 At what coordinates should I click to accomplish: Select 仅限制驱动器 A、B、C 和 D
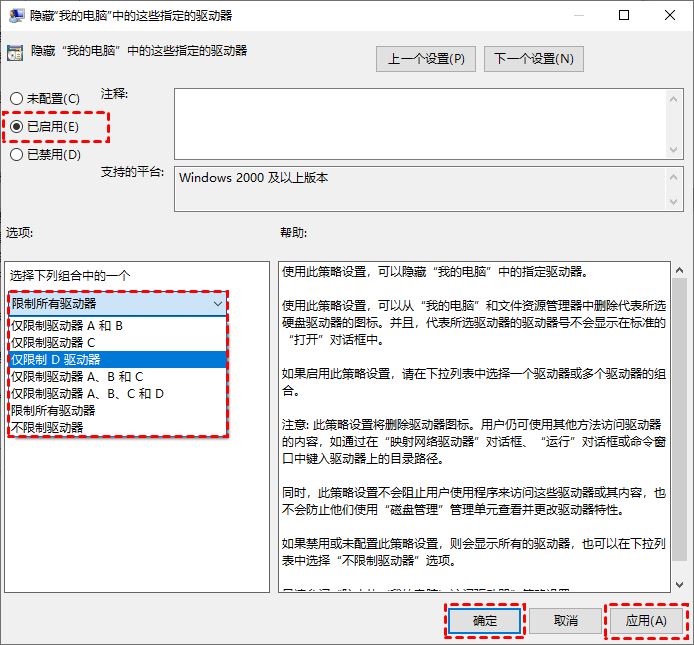87,393
